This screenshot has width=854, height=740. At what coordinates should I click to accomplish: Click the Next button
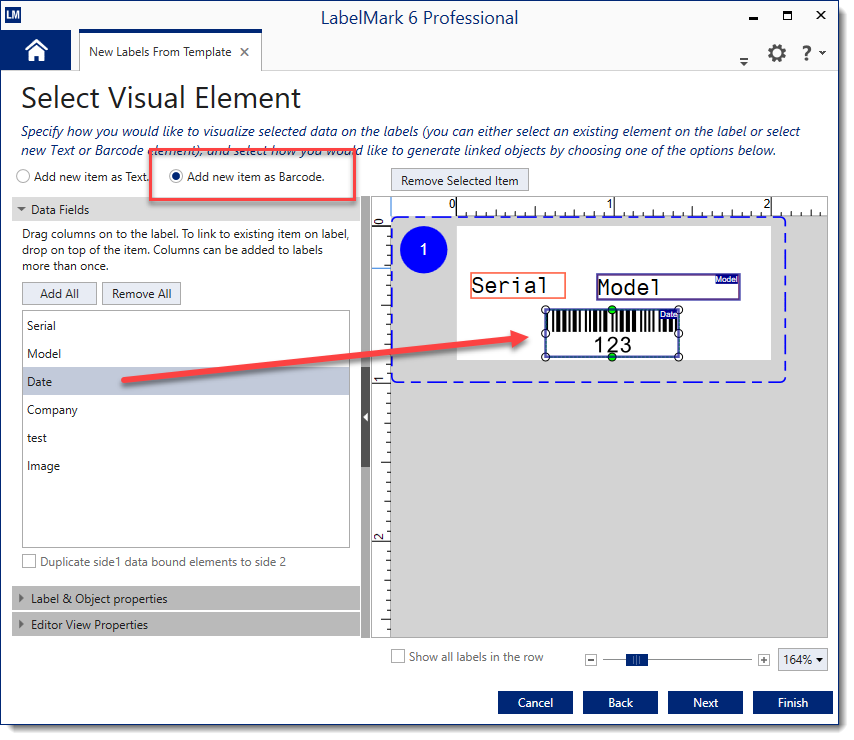point(705,702)
